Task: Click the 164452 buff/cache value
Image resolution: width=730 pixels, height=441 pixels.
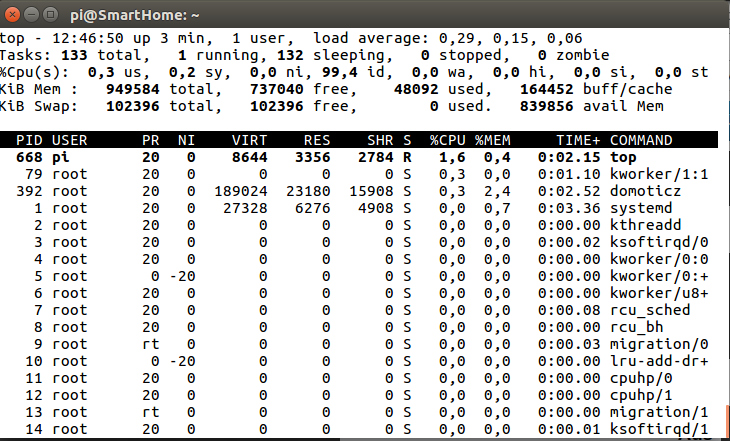Action: click(x=547, y=89)
